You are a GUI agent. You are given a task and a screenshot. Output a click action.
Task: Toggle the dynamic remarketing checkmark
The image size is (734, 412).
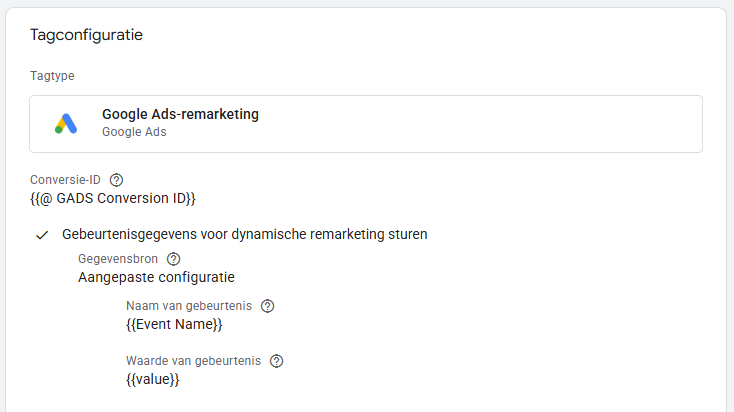click(x=42, y=235)
